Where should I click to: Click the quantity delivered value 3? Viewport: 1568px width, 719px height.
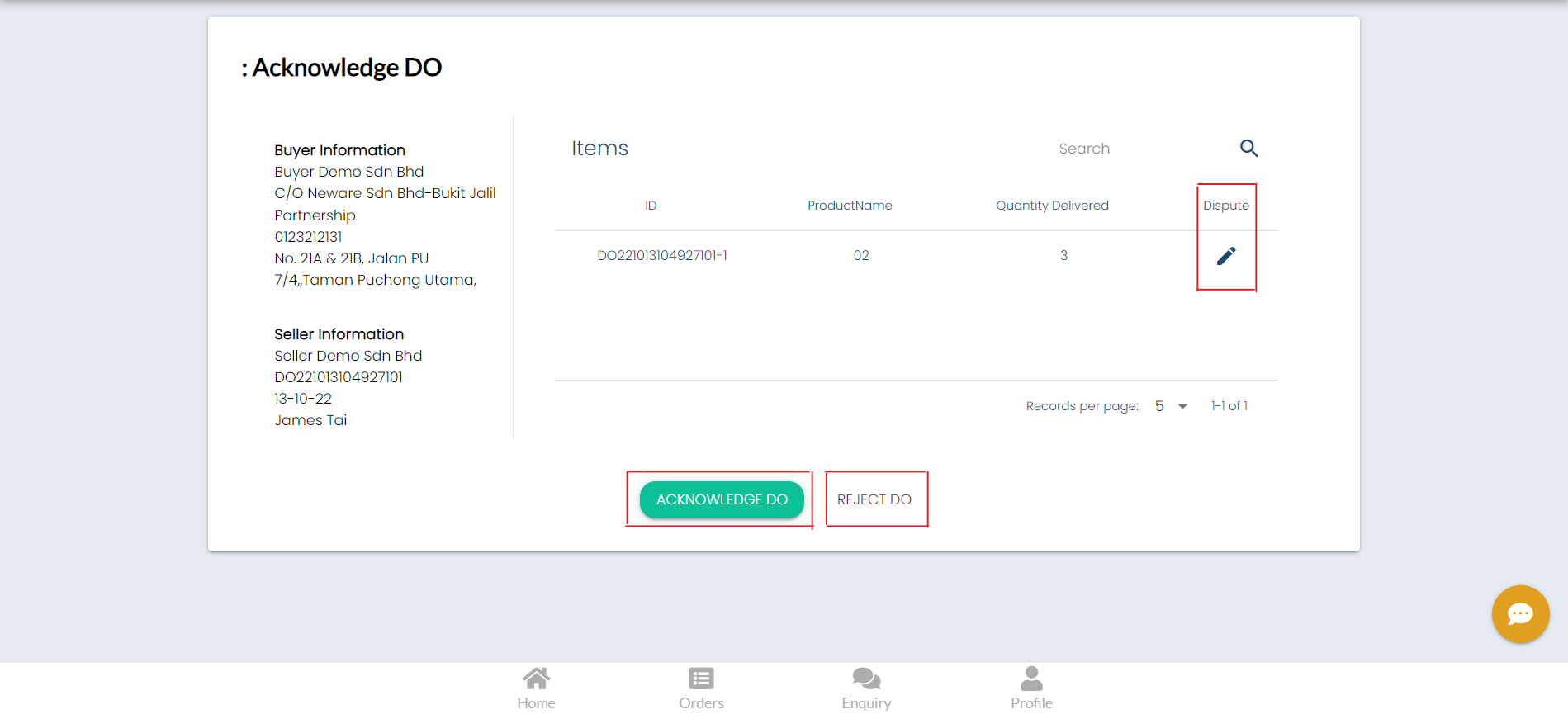[1063, 256]
